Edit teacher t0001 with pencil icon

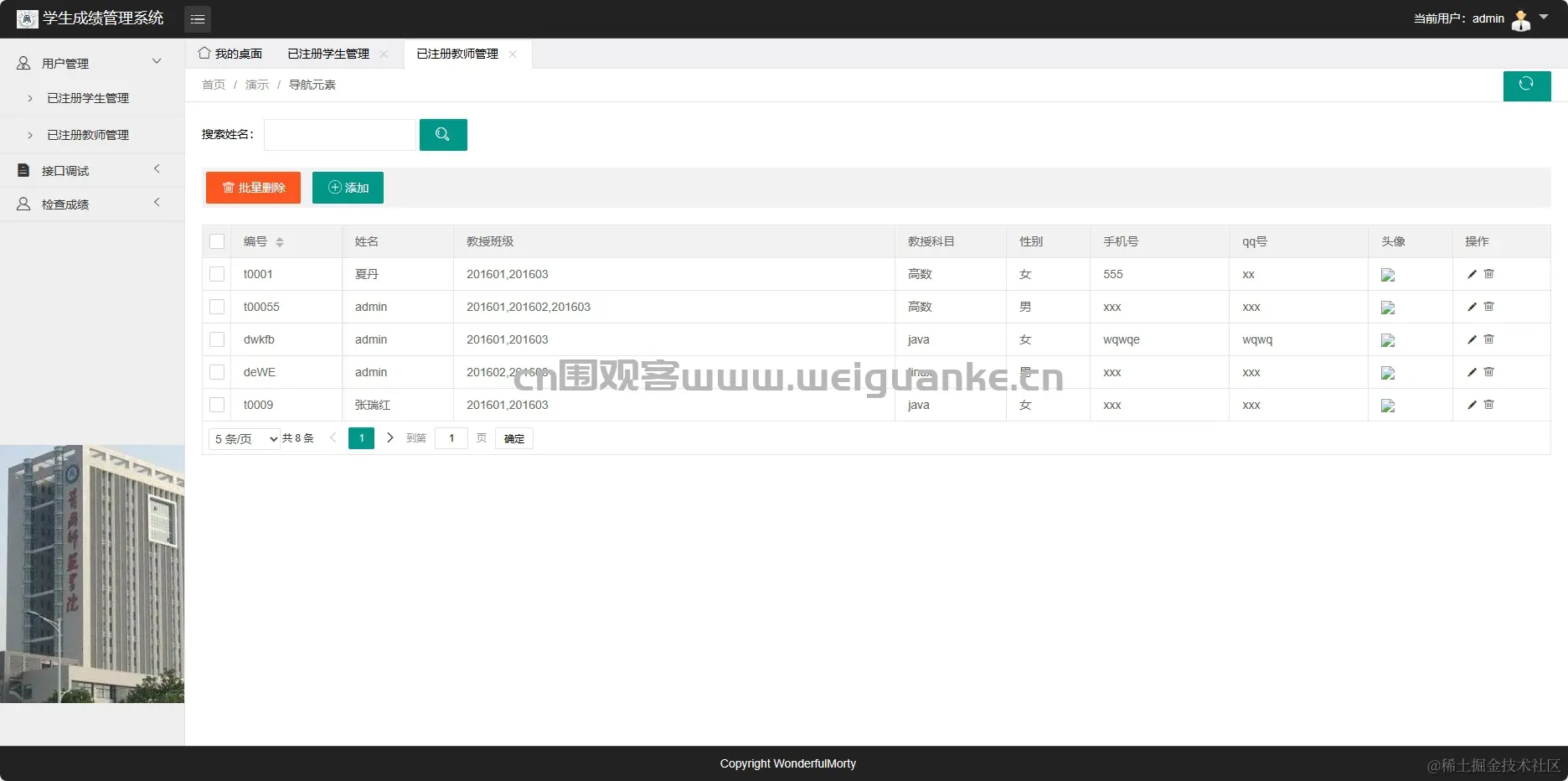(1472, 274)
